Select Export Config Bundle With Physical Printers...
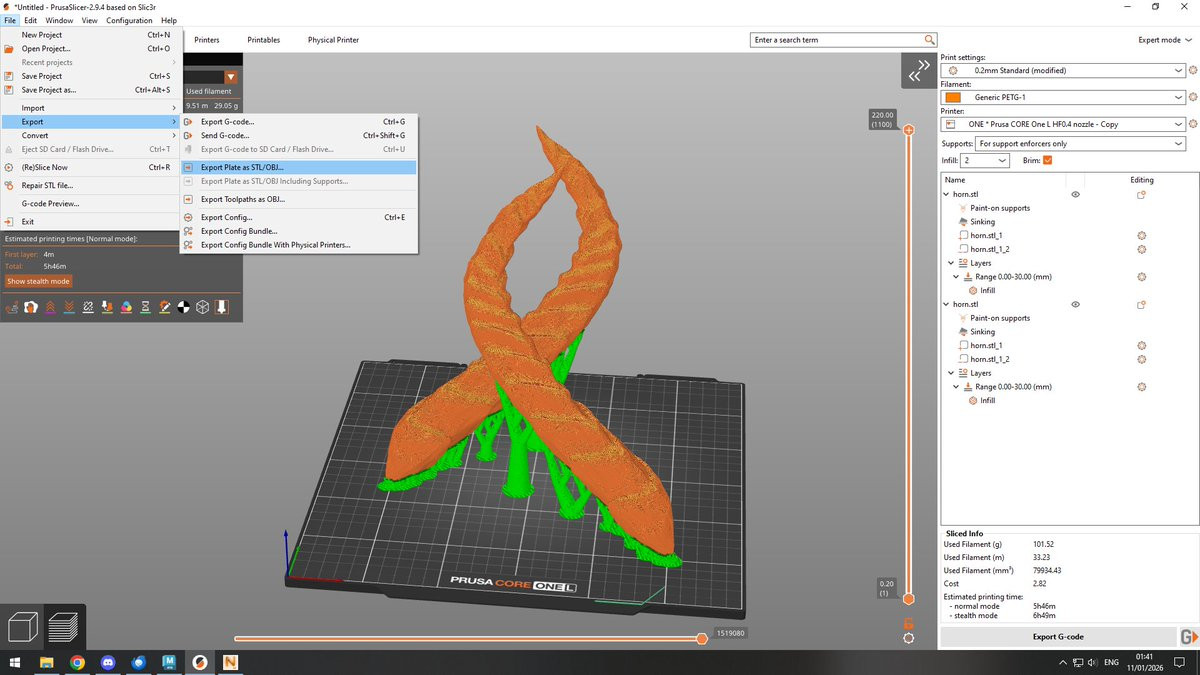Viewport: 1200px width, 675px height. pos(298,245)
